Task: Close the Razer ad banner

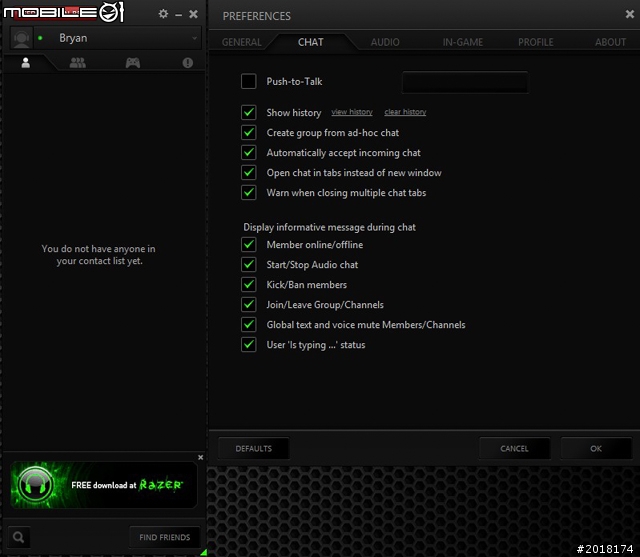Action: 200,457
